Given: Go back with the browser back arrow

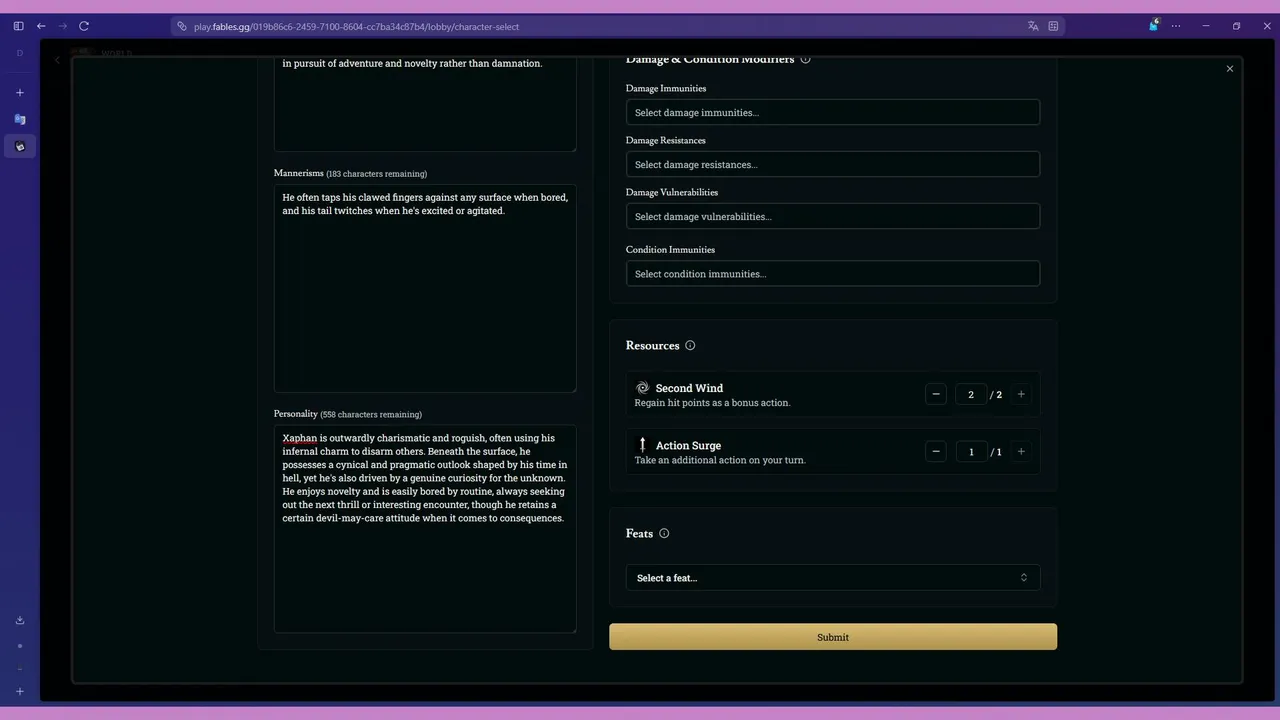Looking at the screenshot, I should 41,26.
